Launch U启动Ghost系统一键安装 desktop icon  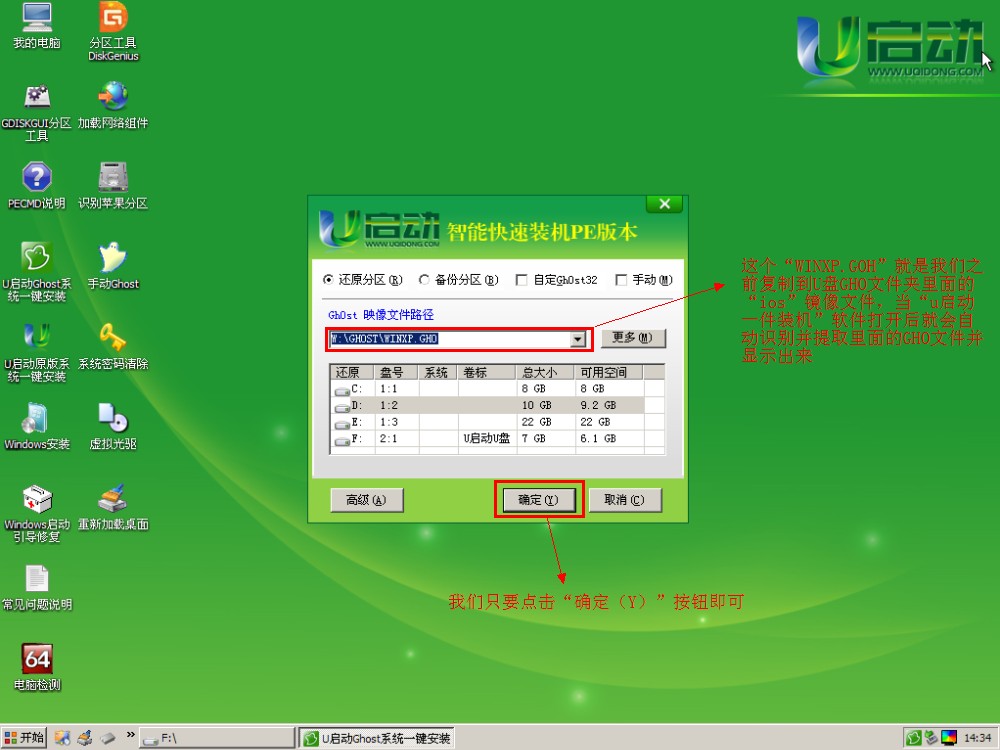click(x=36, y=273)
